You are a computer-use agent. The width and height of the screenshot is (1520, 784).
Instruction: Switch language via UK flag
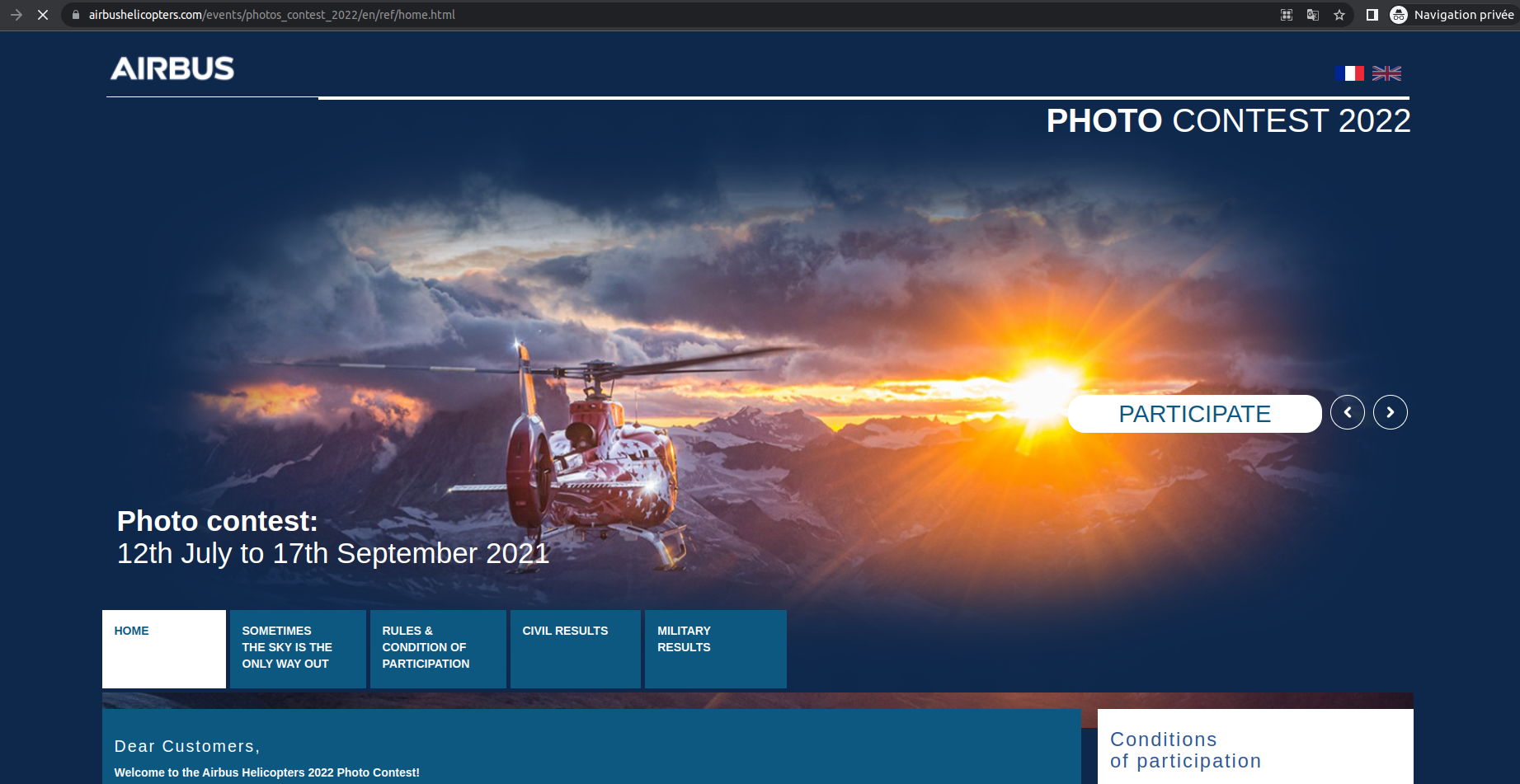coord(1386,73)
